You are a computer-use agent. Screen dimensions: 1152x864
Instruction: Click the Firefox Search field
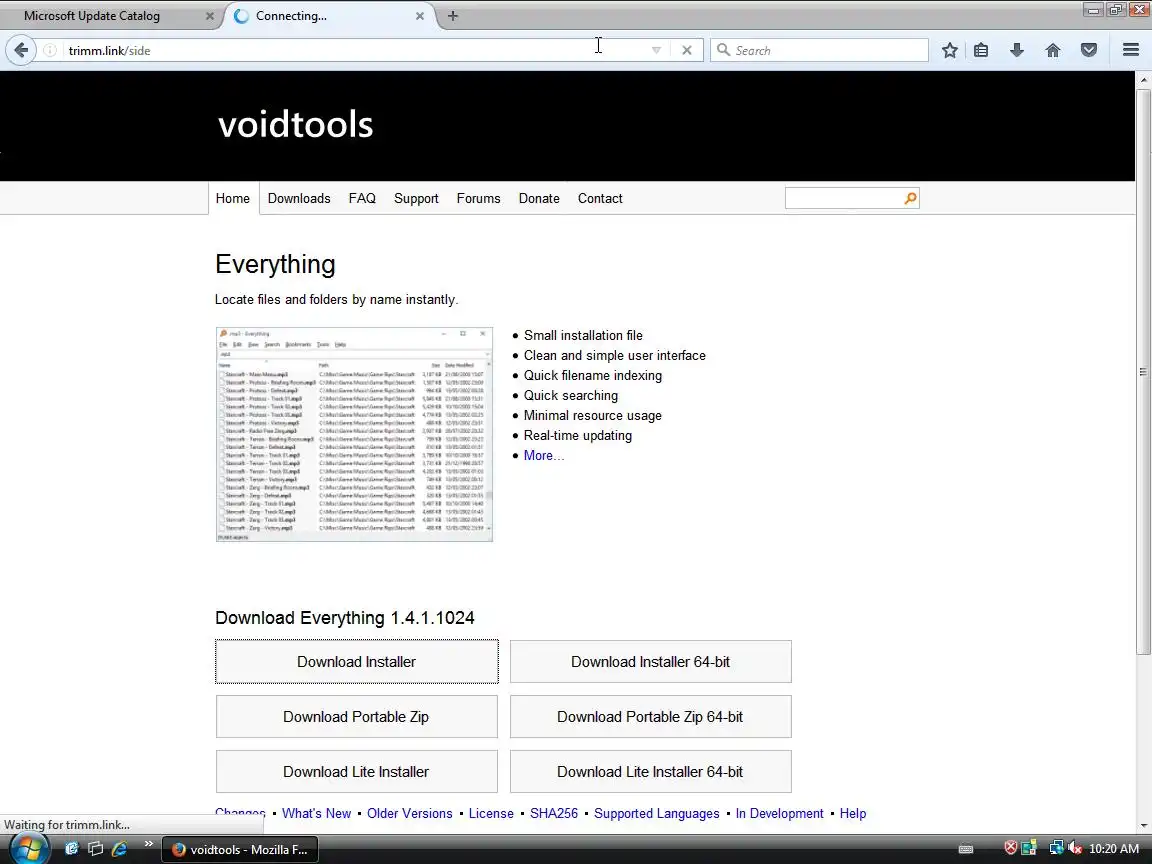[818, 50]
